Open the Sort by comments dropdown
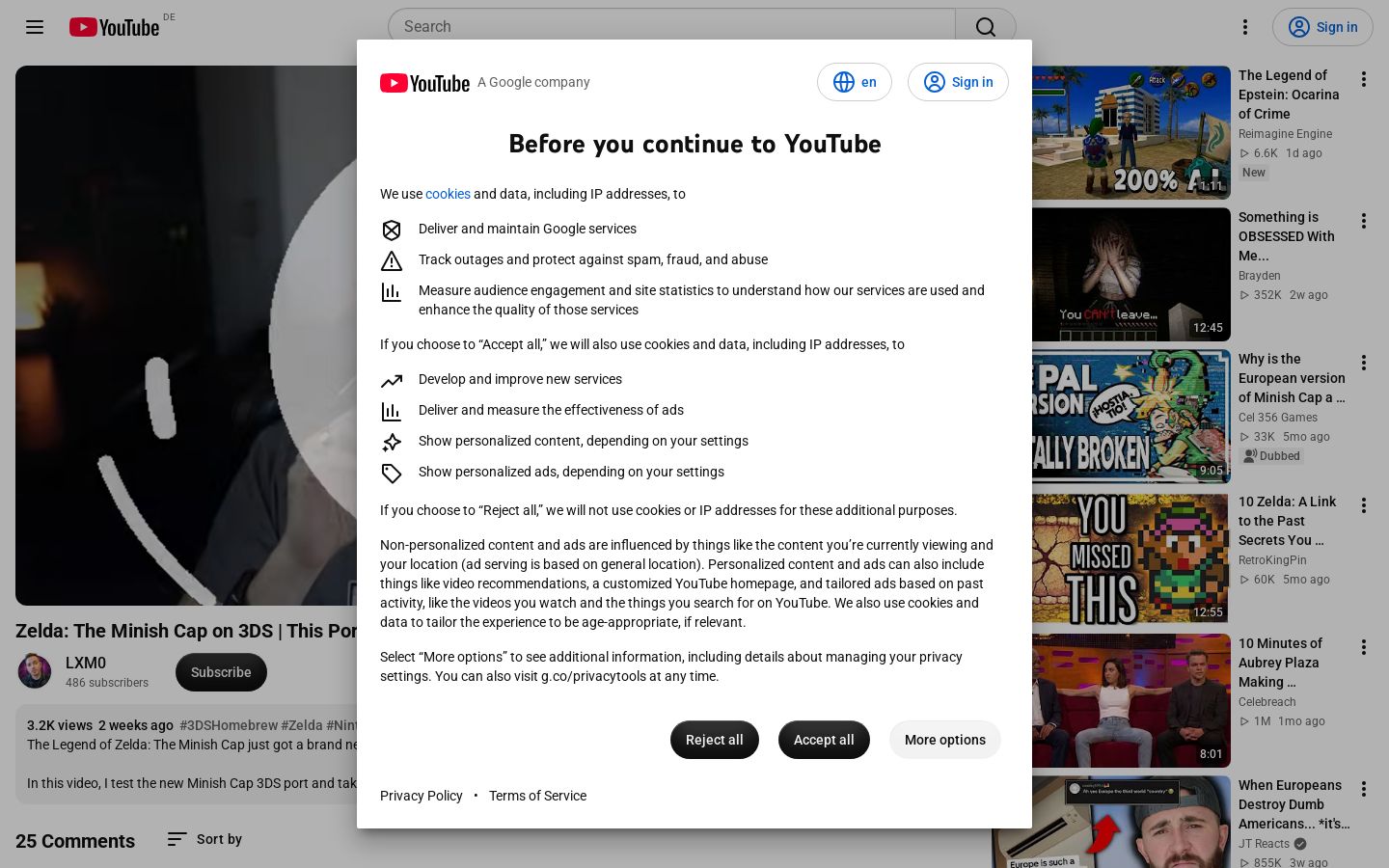Image resolution: width=1389 pixels, height=868 pixels. point(204,839)
